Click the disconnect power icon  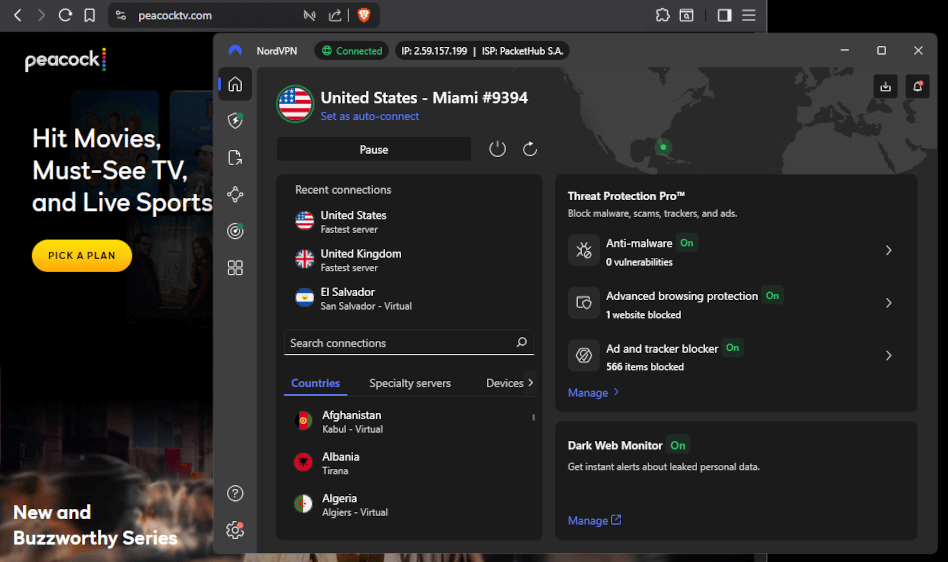tap(497, 149)
